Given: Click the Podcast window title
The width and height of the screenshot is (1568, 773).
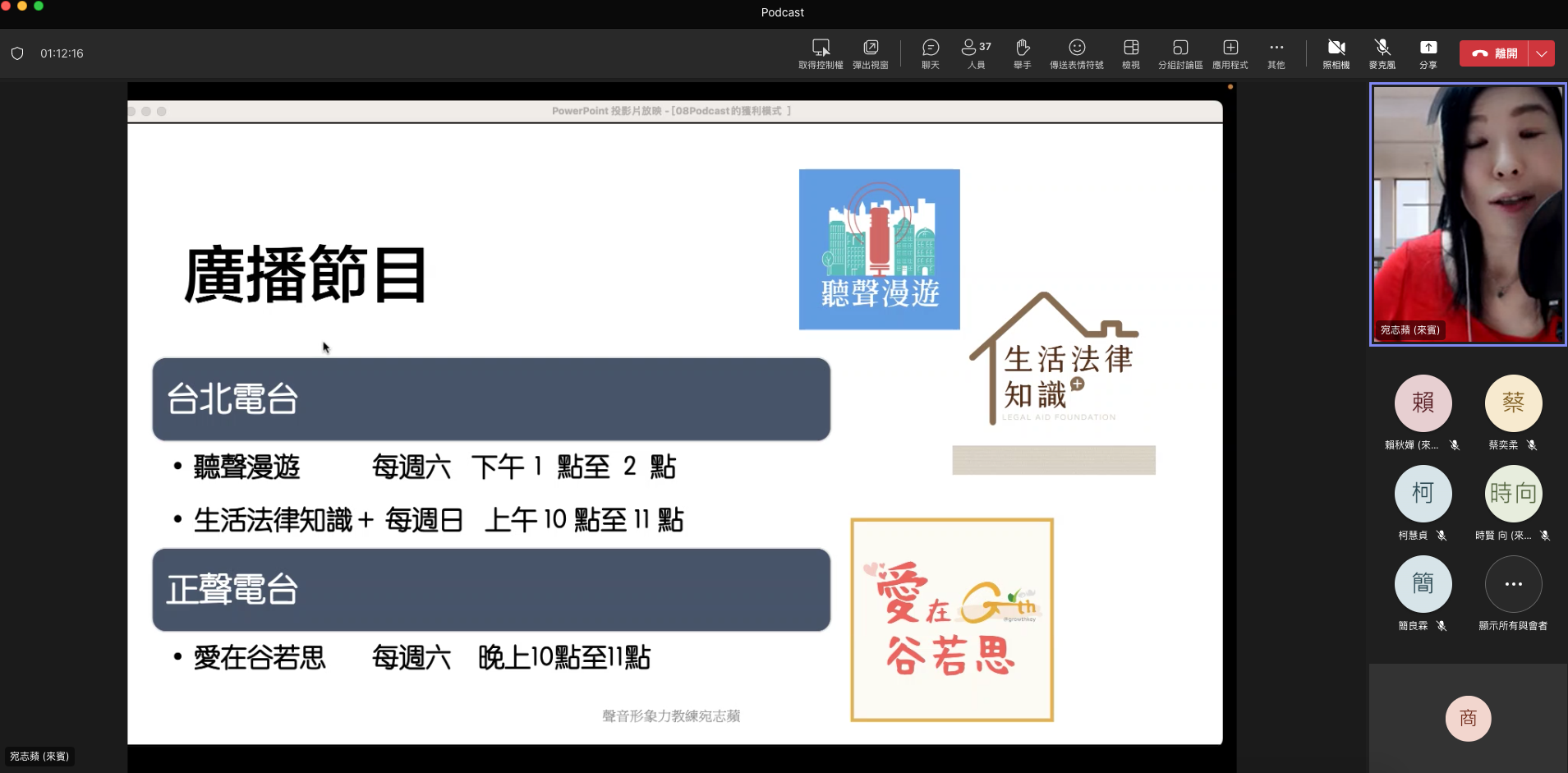Looking at the screenshot, I should click(783, 12).
